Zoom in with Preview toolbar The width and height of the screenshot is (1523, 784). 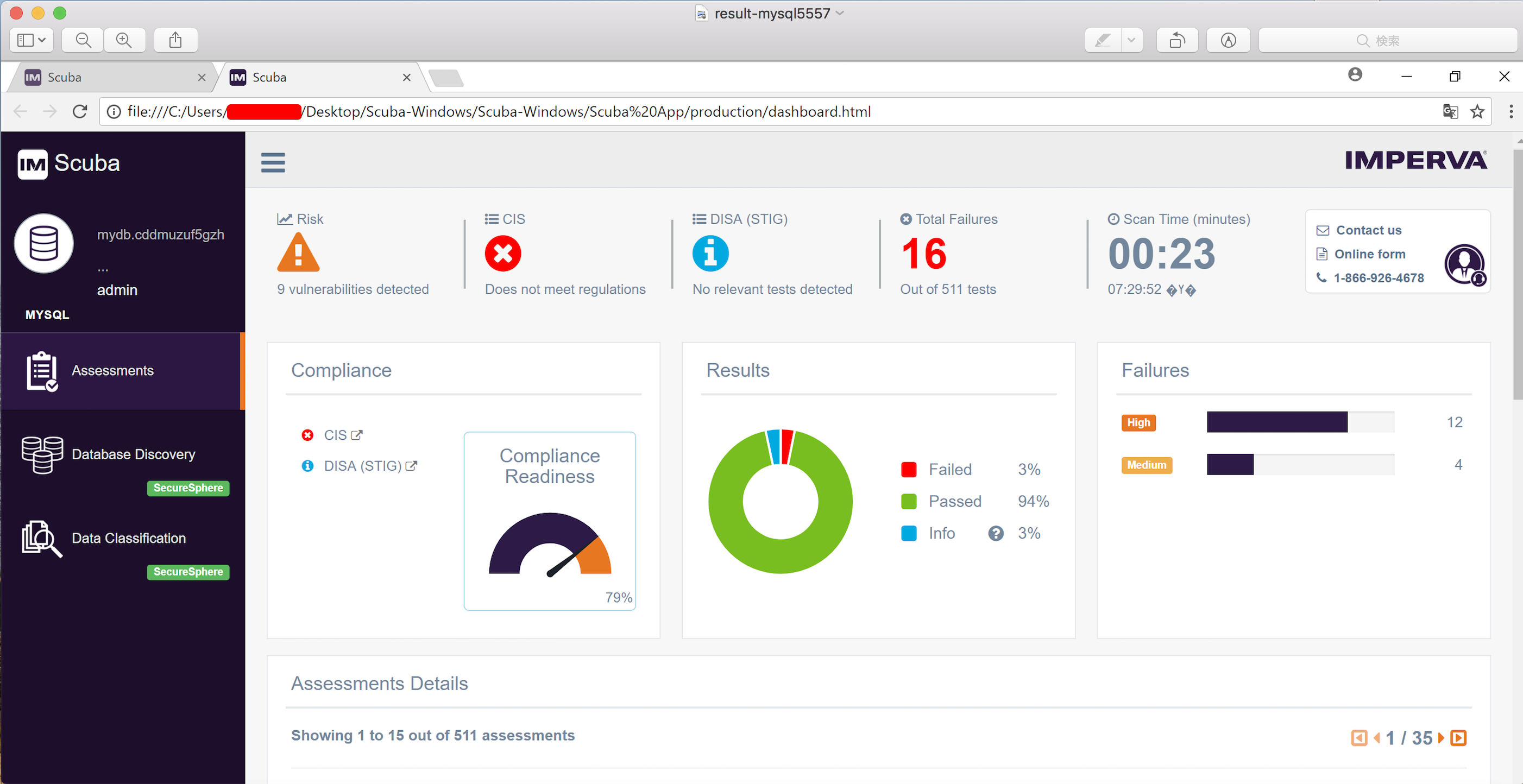[124, 40]
